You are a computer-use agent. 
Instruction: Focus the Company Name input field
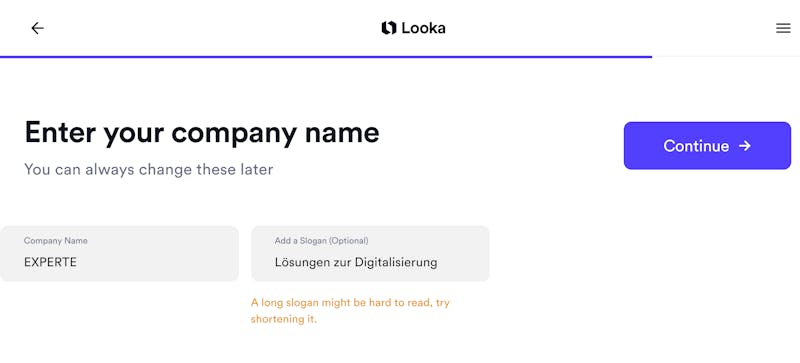(119, 254)
